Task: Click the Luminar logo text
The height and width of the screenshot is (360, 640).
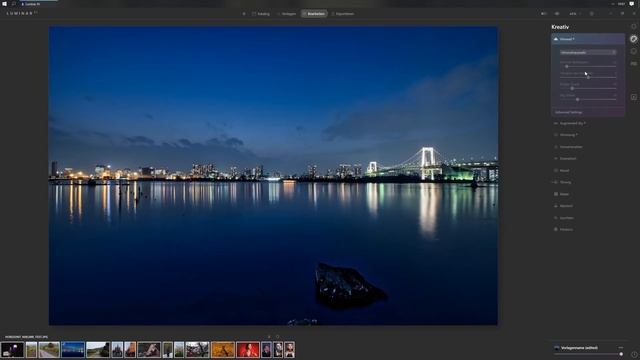Action: pyautogui.click(x=22, y=13)
